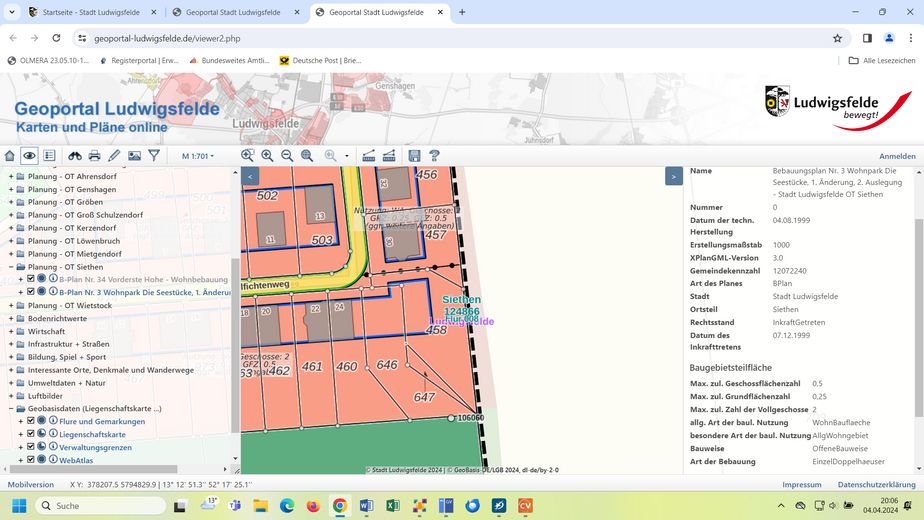The width and height of the screenshot is (924, 520).
Task: Open Alle Lesezeichen bookmarks folder
Action: click(x=882, y=60)
